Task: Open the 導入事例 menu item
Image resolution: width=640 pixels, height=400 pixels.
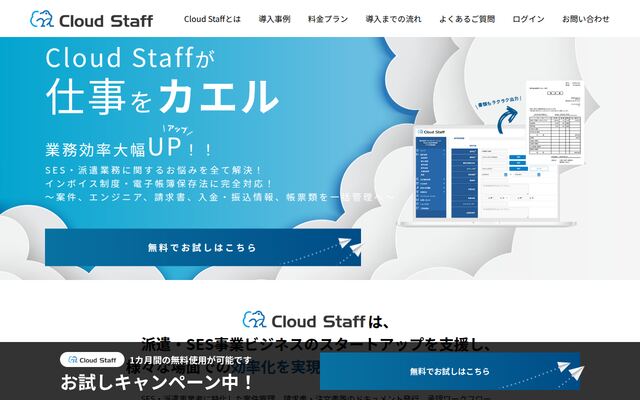Action: 274,19
